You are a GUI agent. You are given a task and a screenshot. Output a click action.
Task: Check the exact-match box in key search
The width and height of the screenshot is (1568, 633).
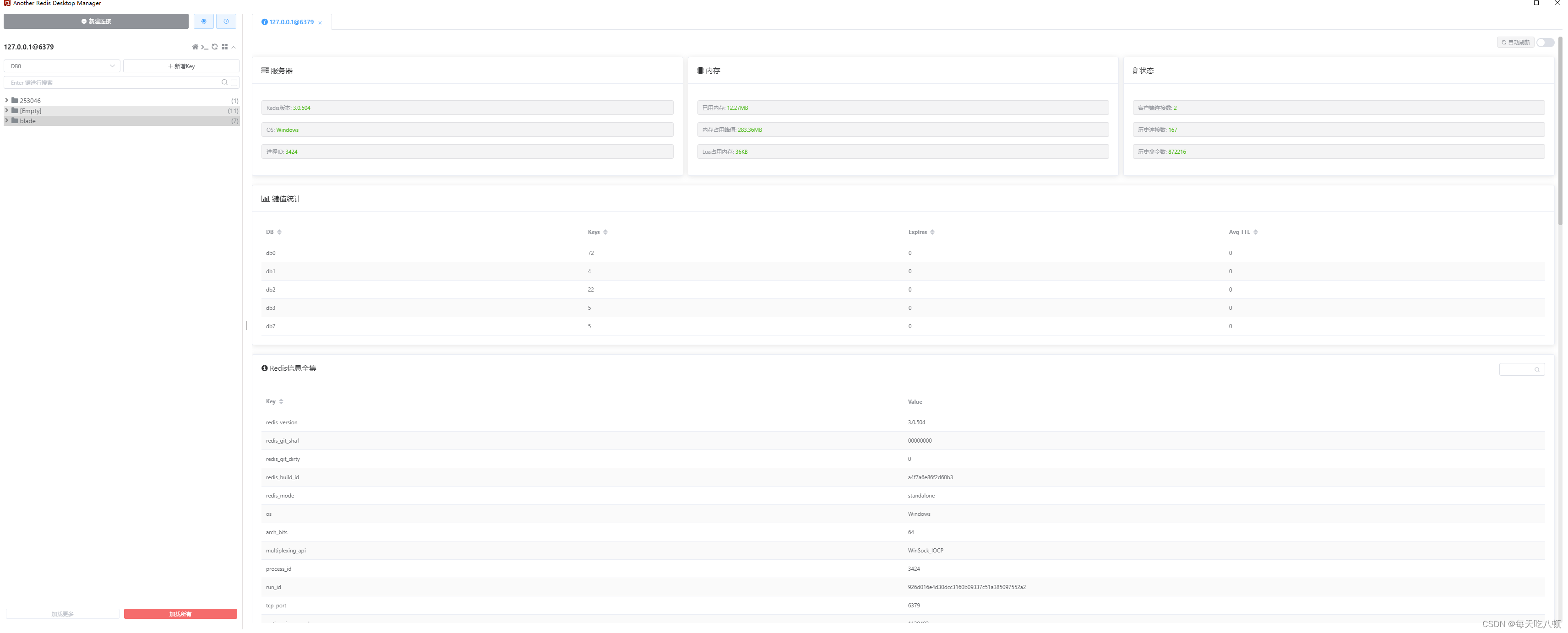pos(234,82)
